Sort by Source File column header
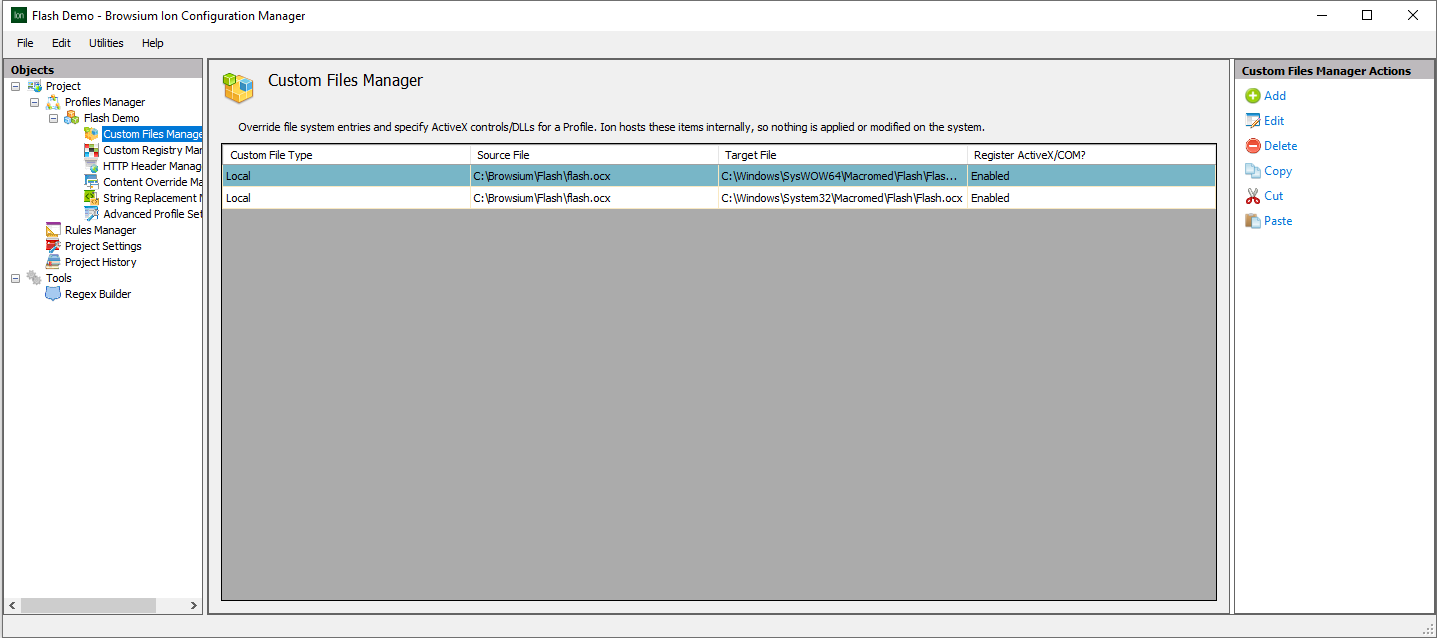This screenshot has width=1437, height=638. pyautogui.click(x=594, y=155)
